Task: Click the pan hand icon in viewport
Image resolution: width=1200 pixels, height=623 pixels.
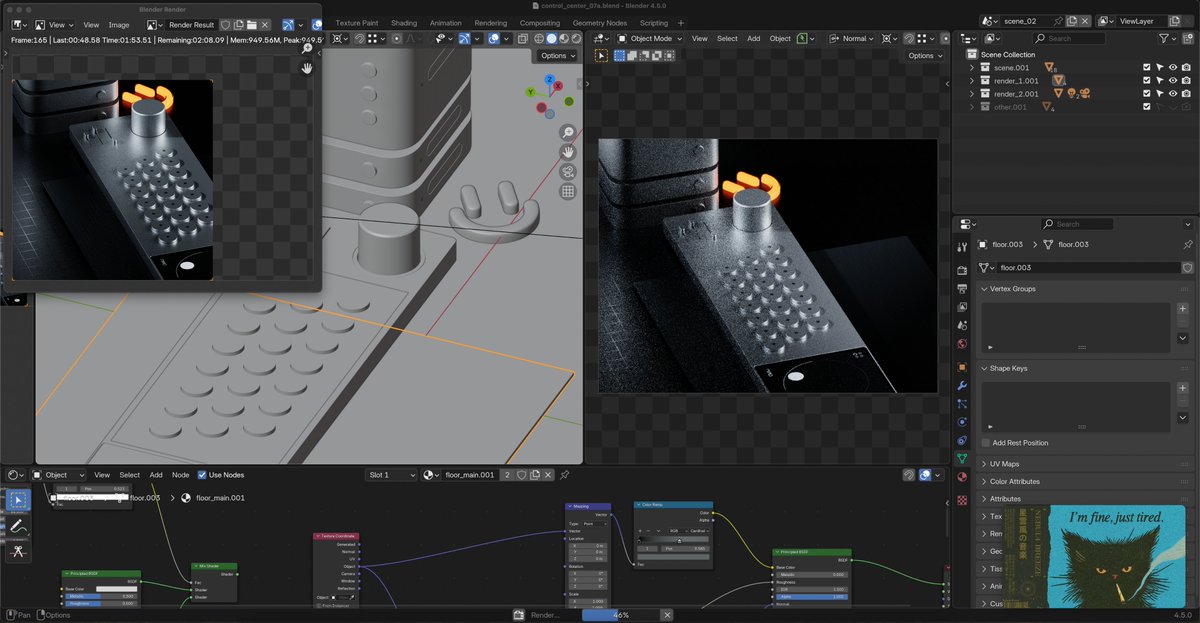Action: pos(568,152)
